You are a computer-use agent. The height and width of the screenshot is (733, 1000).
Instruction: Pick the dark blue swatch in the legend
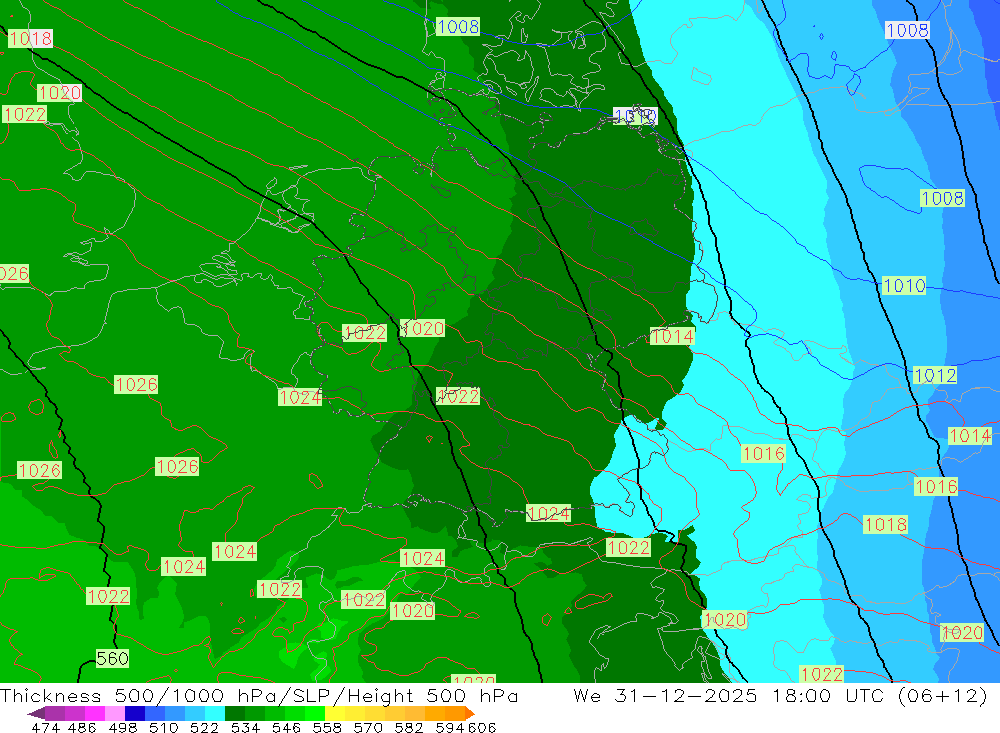[135, 713]
